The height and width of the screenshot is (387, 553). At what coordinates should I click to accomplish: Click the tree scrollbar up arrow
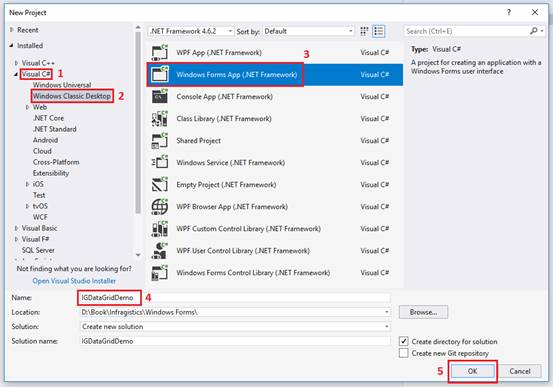[x=138, y=27]
